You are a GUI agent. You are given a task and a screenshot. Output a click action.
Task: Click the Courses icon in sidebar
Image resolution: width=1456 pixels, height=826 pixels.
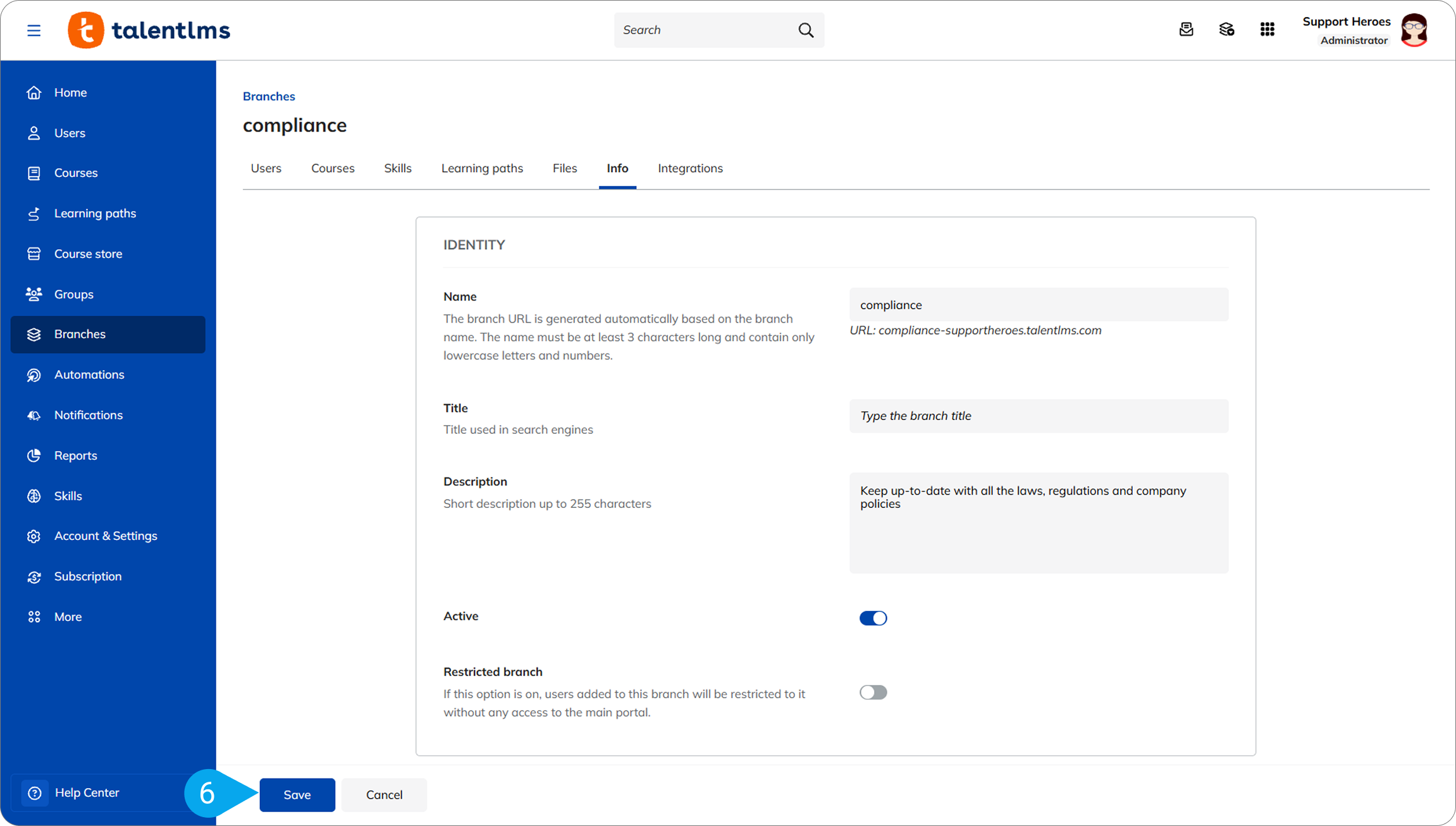34,173
